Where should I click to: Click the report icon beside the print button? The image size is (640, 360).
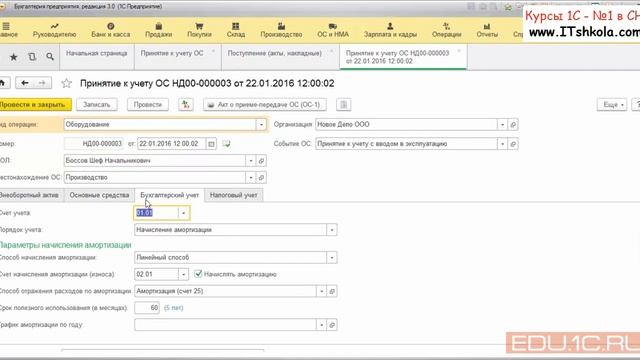pyautogui.click(x=344, y=104)
